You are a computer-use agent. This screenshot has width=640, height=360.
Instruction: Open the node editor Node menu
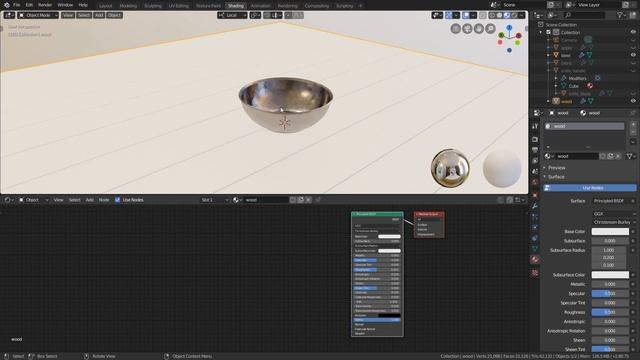pos(104,200)
